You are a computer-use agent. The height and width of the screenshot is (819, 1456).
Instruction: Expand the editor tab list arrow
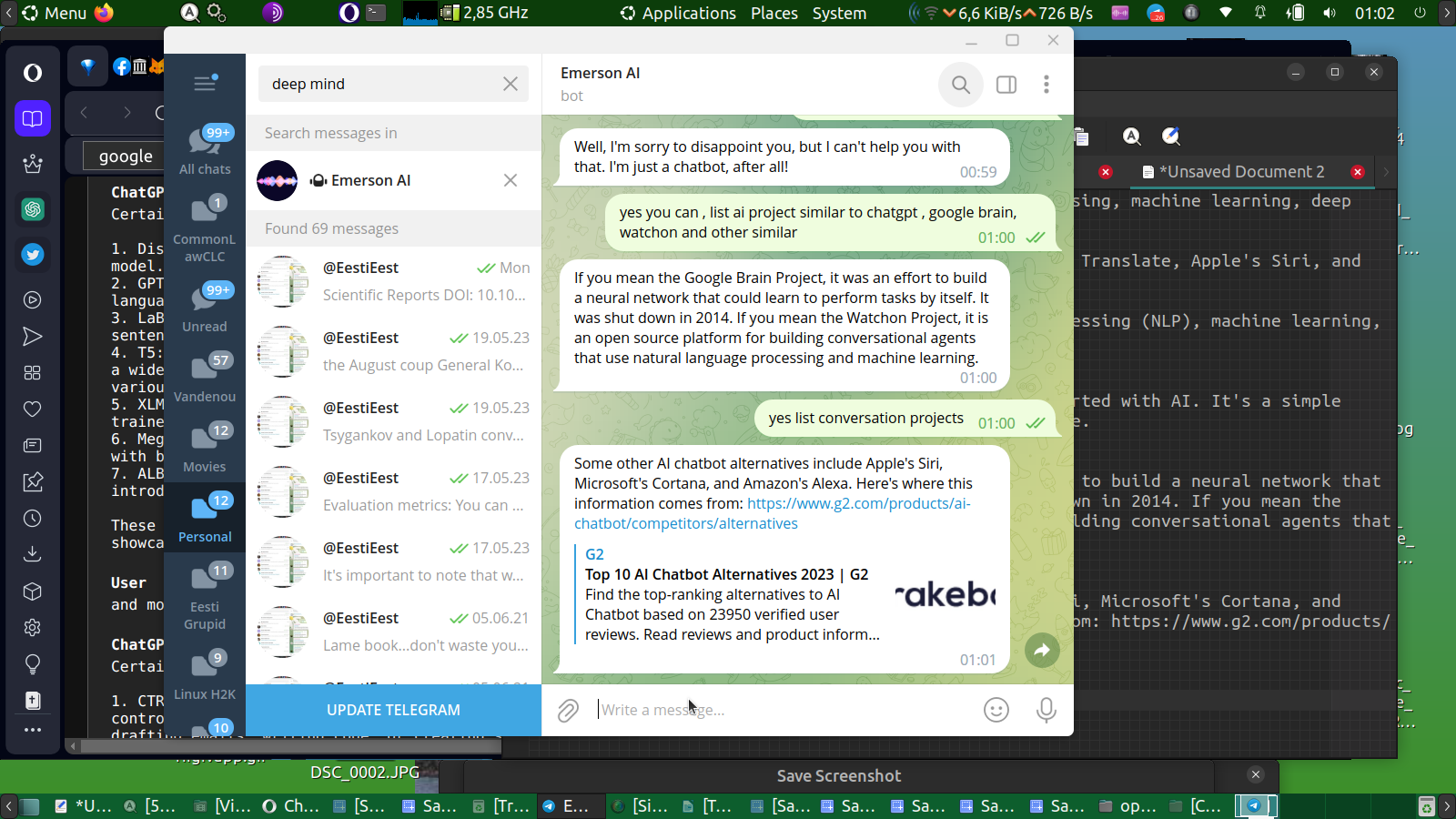[x=1386, y=172]
